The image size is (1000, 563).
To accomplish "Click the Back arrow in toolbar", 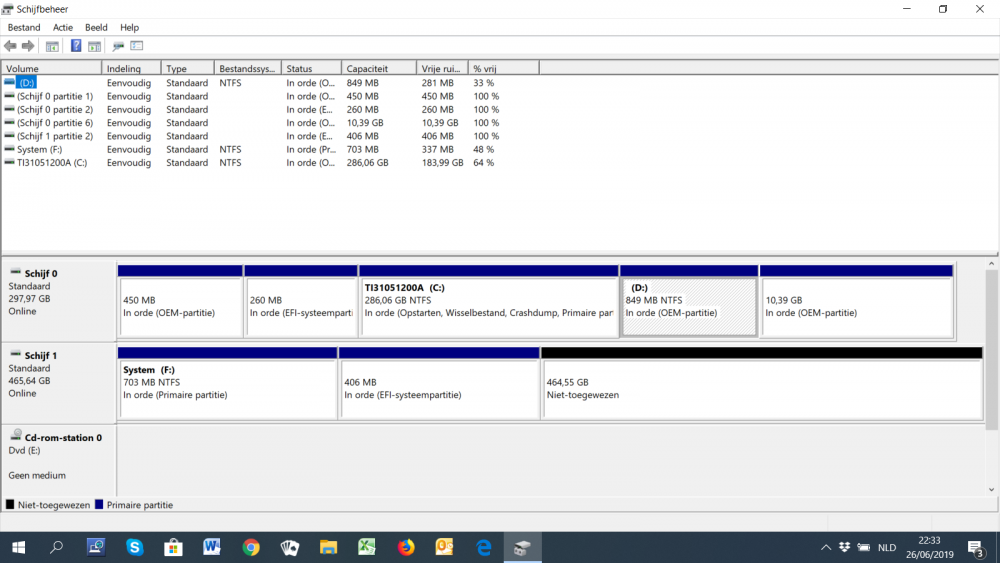I will click(x=11, y=46).
